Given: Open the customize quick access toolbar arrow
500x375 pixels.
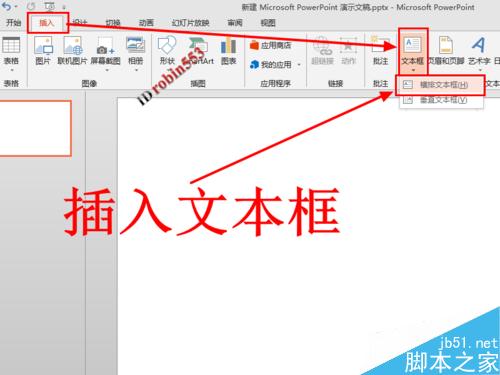Looking at the screenshot, I should click(x=64, y=7).
